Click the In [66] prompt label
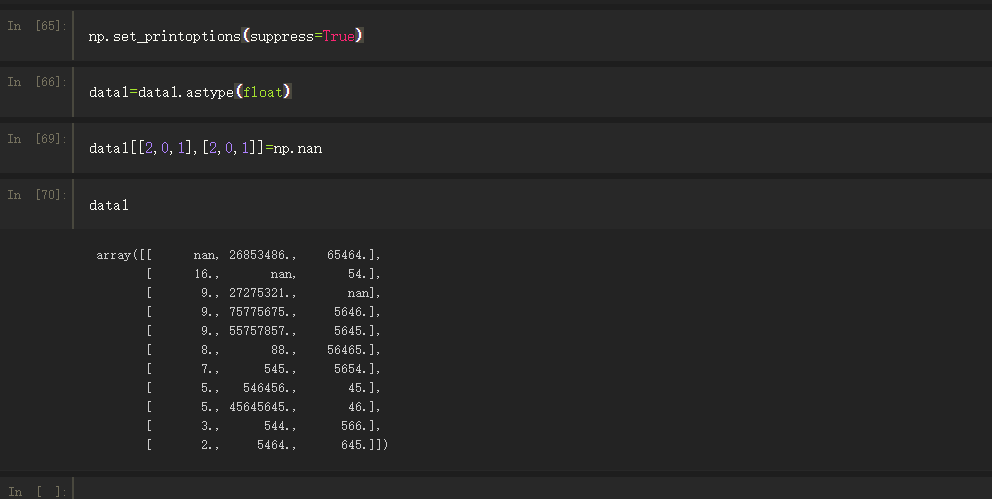 37,82
